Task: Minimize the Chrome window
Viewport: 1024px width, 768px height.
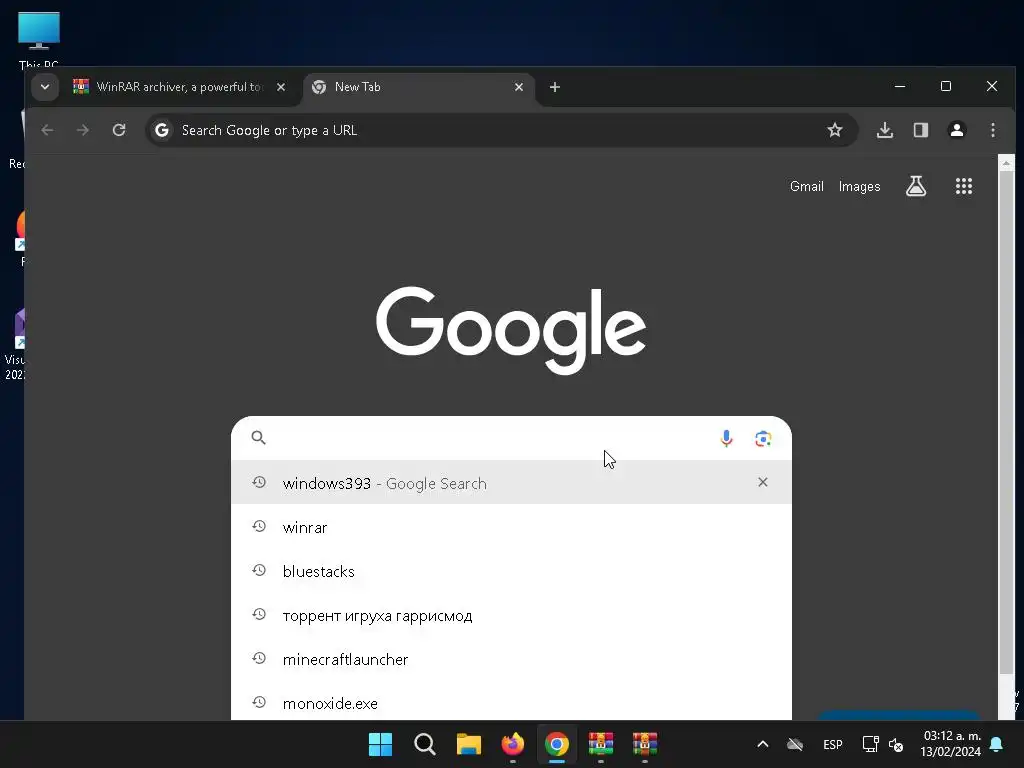Action: (900, 86)
